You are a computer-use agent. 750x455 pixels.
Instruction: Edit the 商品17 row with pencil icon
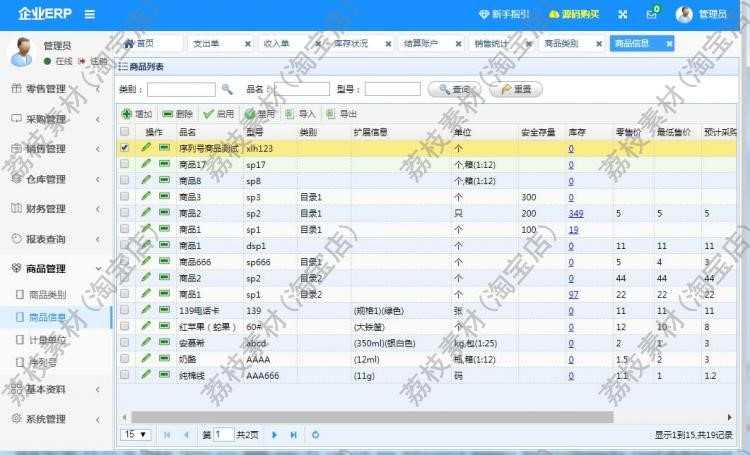[x=146, y=164]
